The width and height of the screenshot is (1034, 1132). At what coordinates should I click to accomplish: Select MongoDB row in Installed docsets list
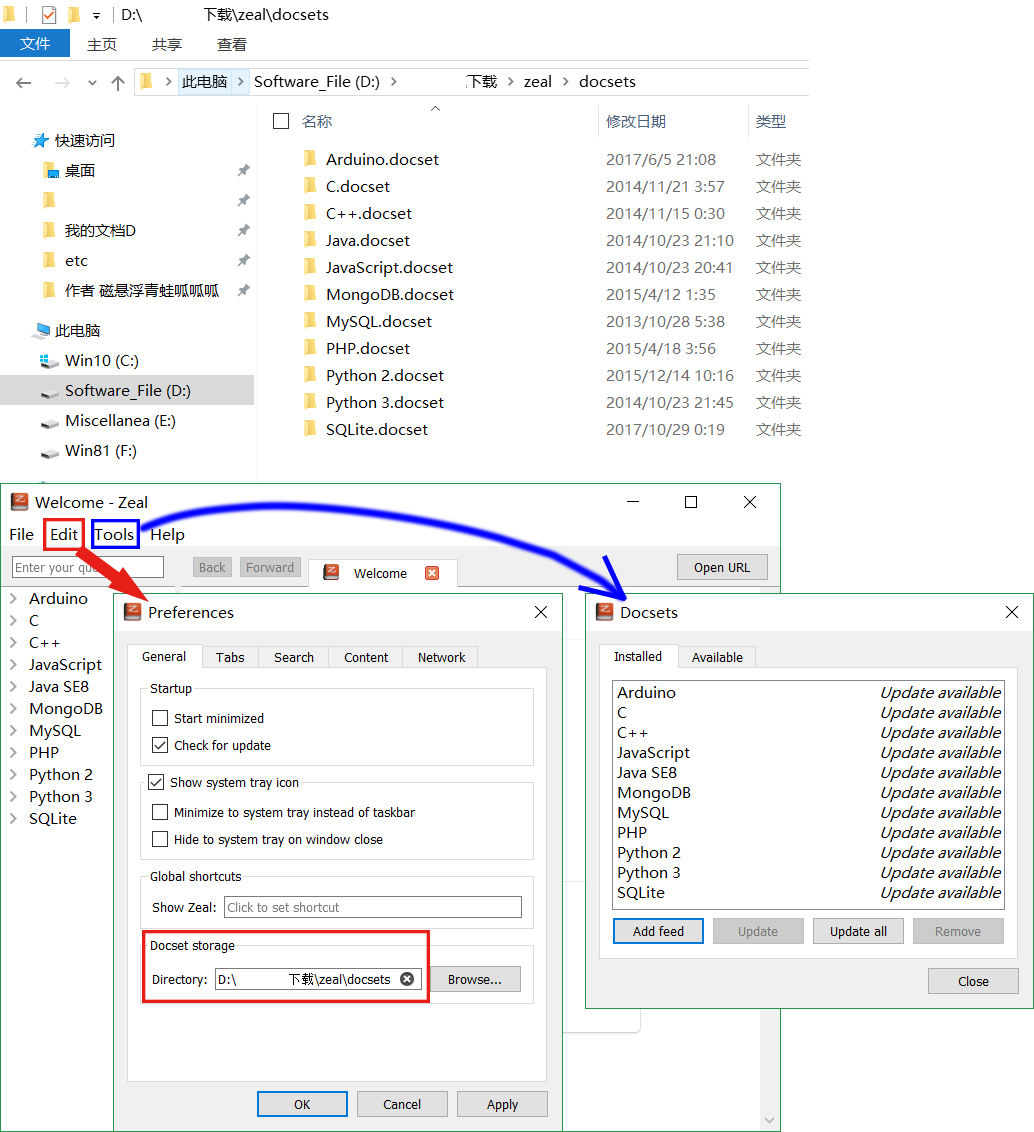pos(809,793)
